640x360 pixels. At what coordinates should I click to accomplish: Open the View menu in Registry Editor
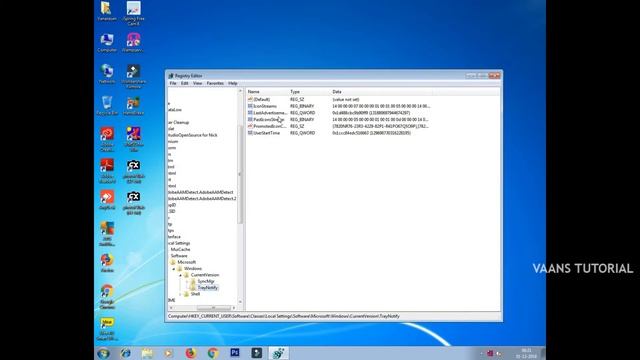[197, 83]
